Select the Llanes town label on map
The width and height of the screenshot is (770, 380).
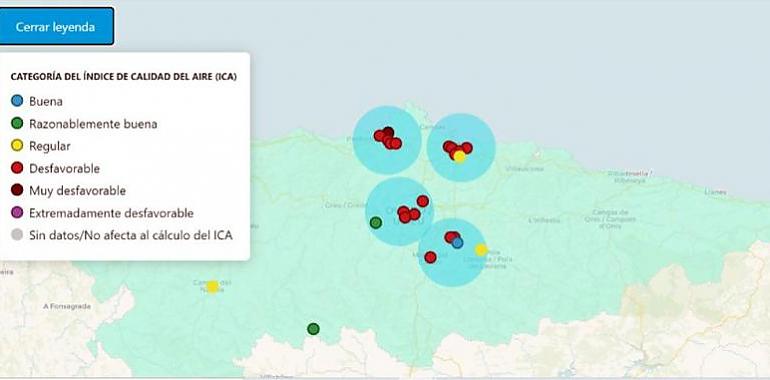[x=715, y=192]
